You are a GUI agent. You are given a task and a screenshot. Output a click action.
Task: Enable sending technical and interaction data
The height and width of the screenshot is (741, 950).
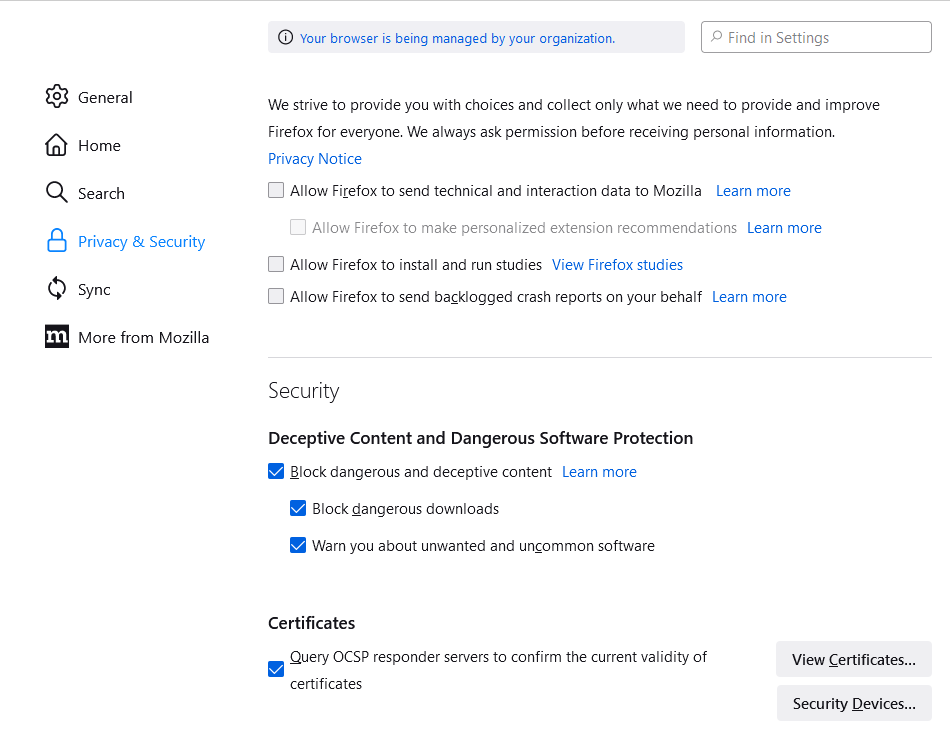276,190
